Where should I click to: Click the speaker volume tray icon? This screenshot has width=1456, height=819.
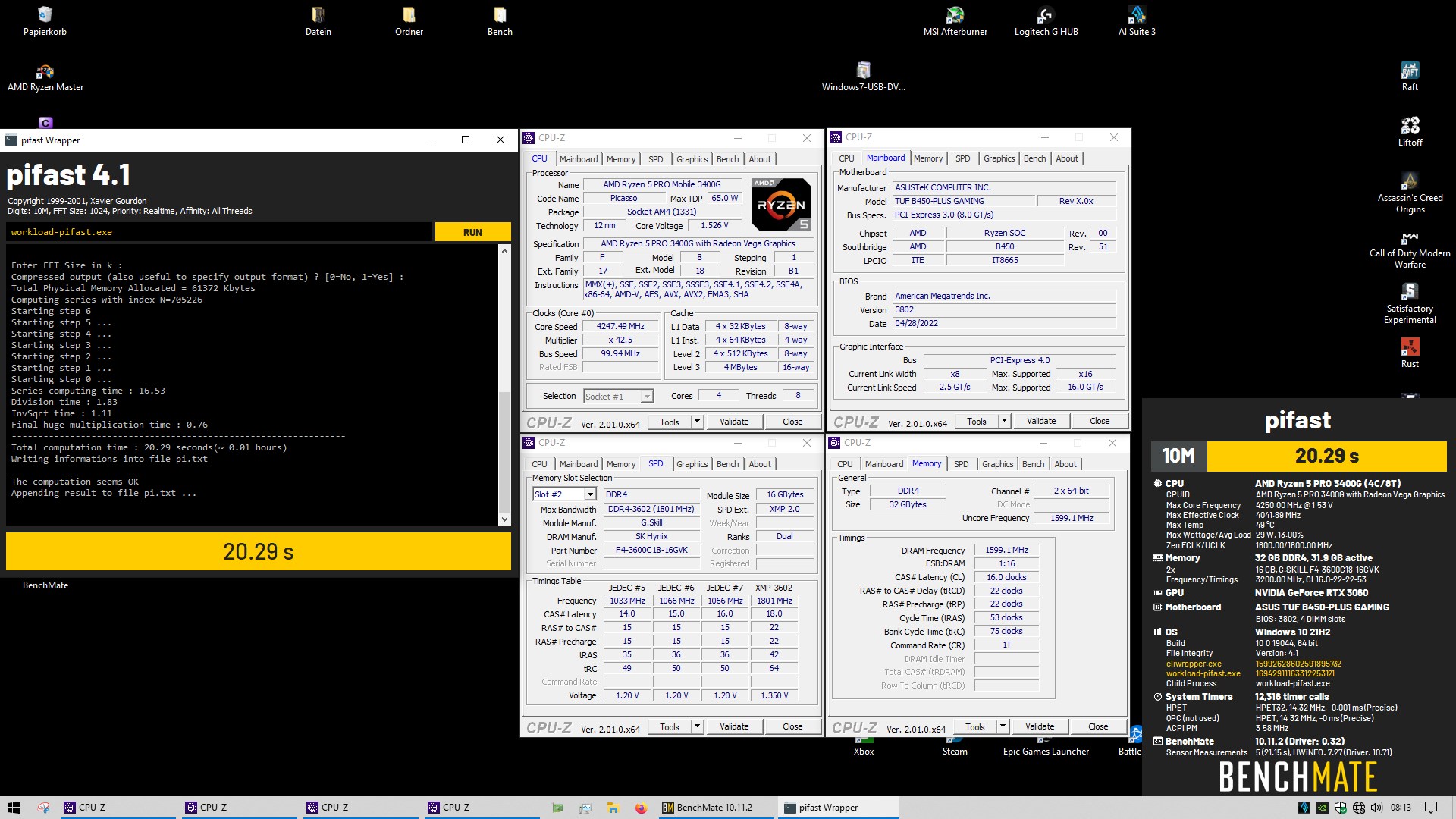click(1376, 808)
